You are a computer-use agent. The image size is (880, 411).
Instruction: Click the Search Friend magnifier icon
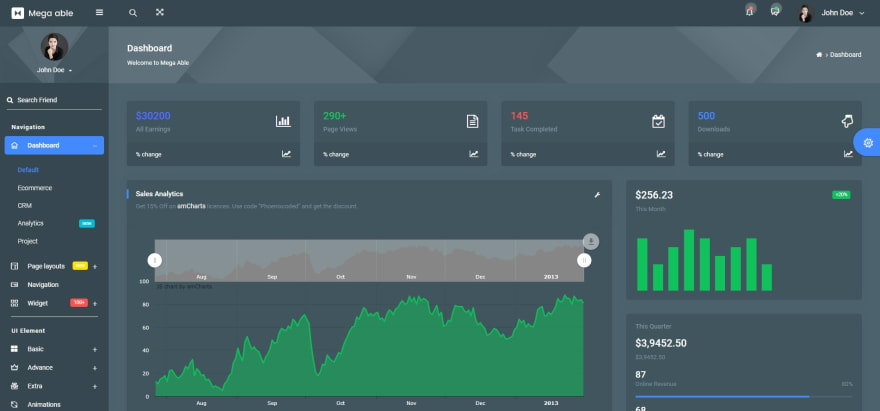(x=10, y=100)
